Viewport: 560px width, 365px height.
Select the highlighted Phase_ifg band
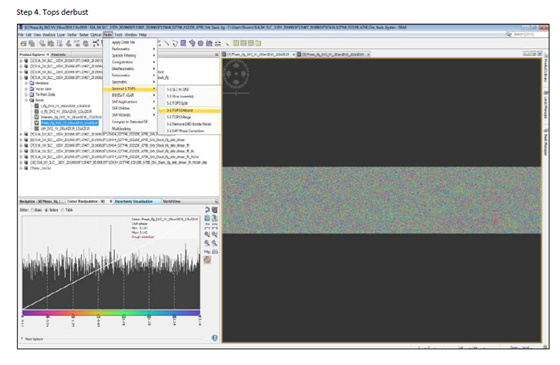(x=70, y=123)
